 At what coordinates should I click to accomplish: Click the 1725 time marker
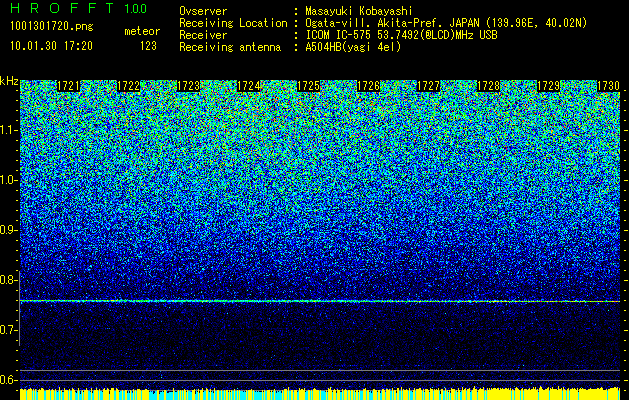pyautogui.click(x=308, y=86)
